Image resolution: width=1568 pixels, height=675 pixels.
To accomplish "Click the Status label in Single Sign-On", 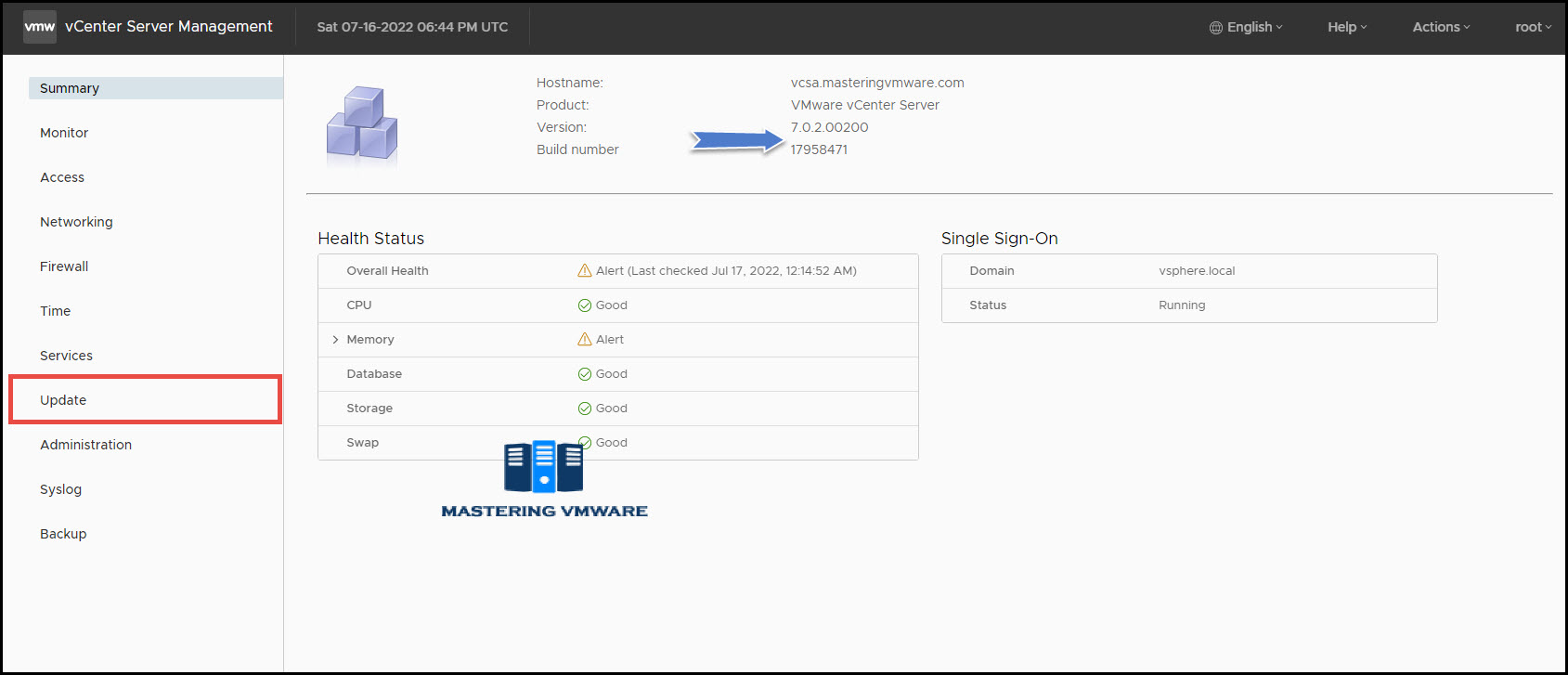I will 988,305.
